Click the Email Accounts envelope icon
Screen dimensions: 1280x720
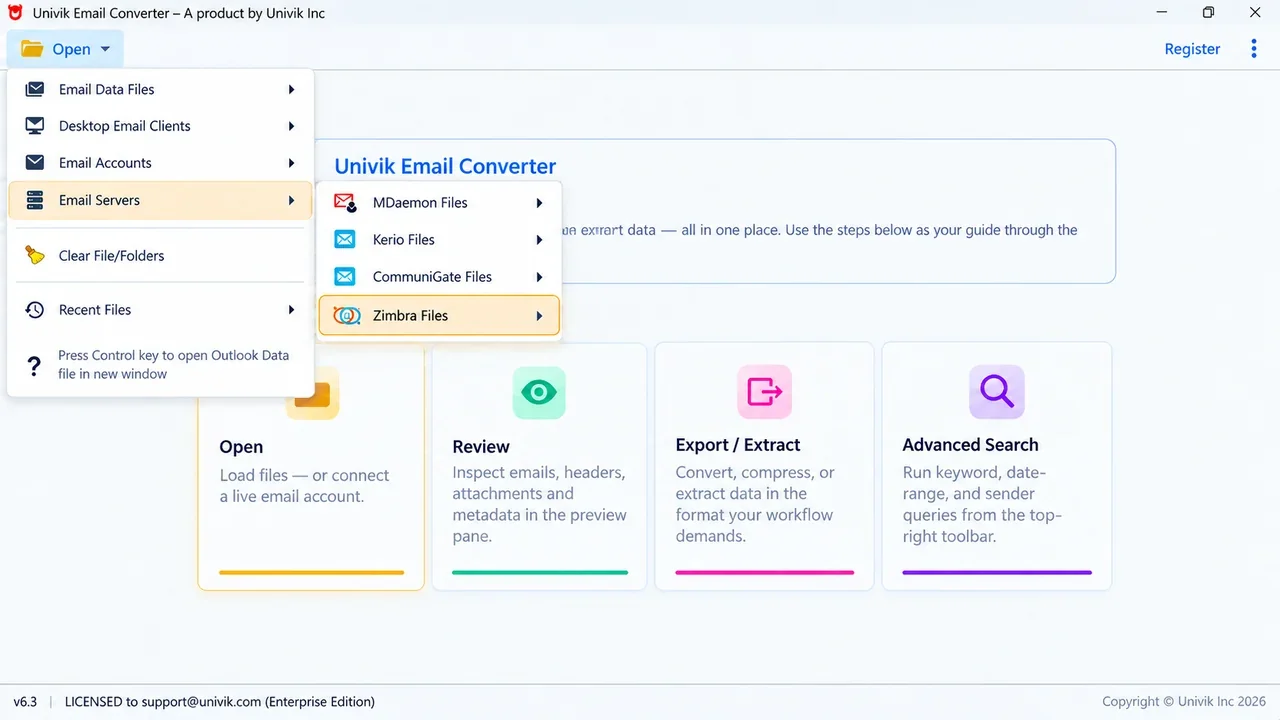(35, 163)
